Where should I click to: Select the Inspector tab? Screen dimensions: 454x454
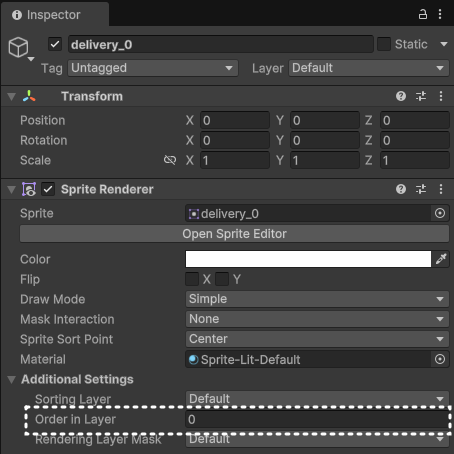pos(55,15)
